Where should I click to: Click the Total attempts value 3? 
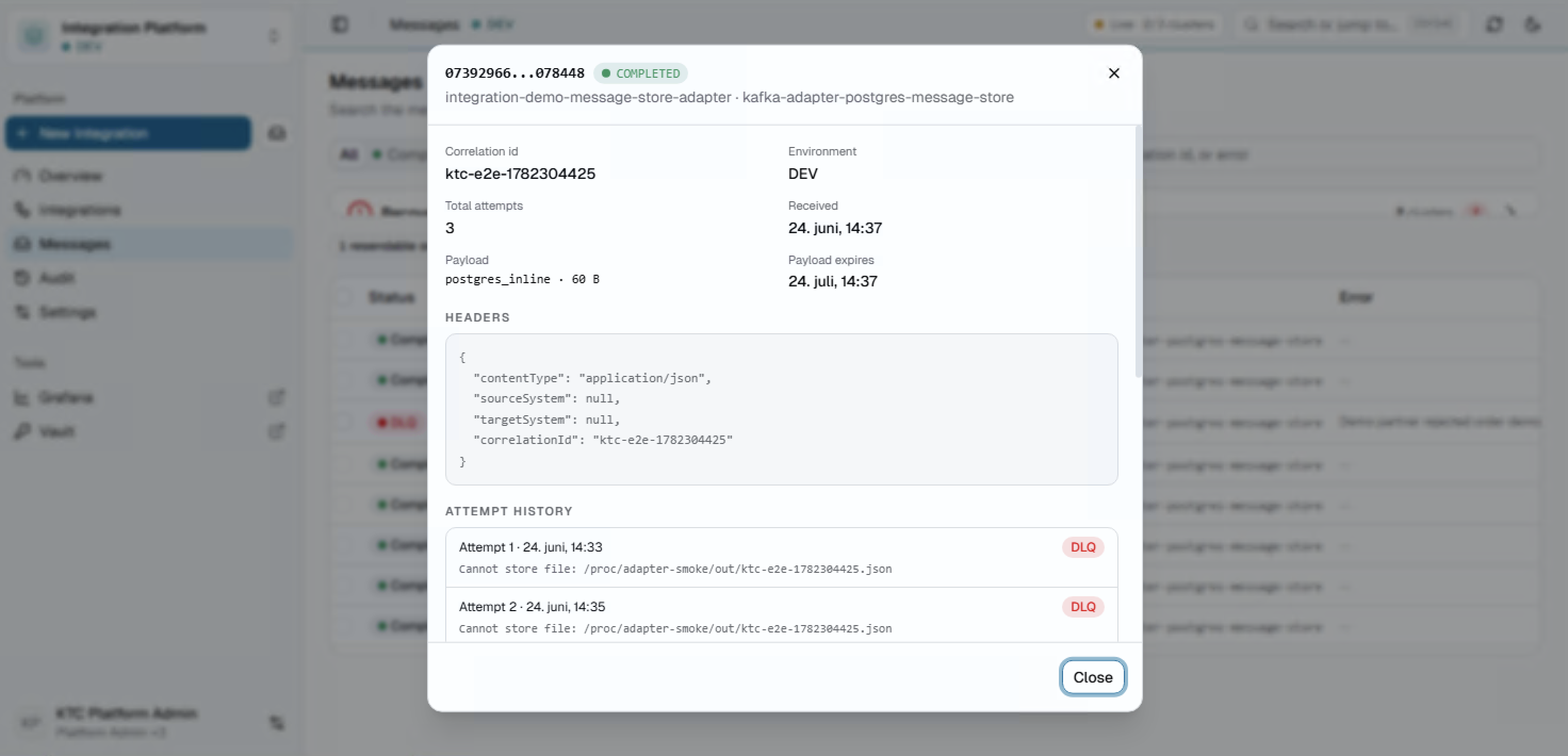(x=449, y=228)
